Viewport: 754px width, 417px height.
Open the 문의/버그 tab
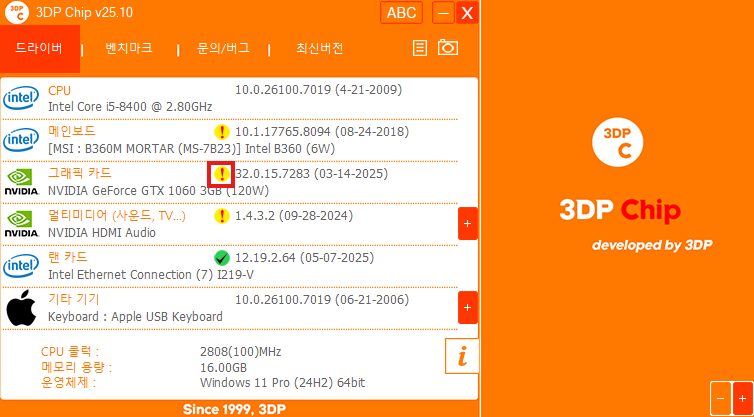click(223, 49)
